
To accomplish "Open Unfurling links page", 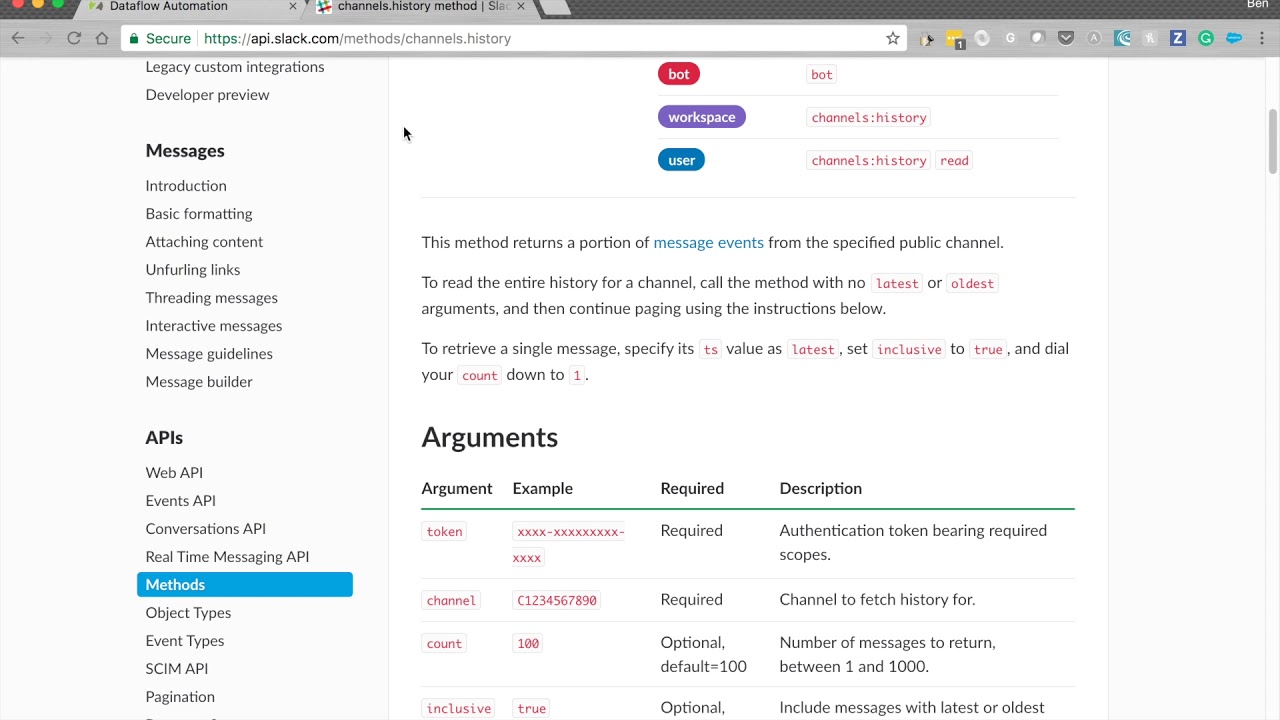I will tap(193, 270).
